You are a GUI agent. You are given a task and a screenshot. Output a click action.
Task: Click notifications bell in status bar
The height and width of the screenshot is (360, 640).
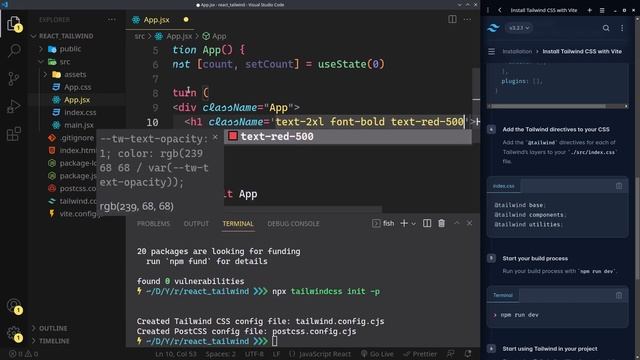(x=468, y=353)
